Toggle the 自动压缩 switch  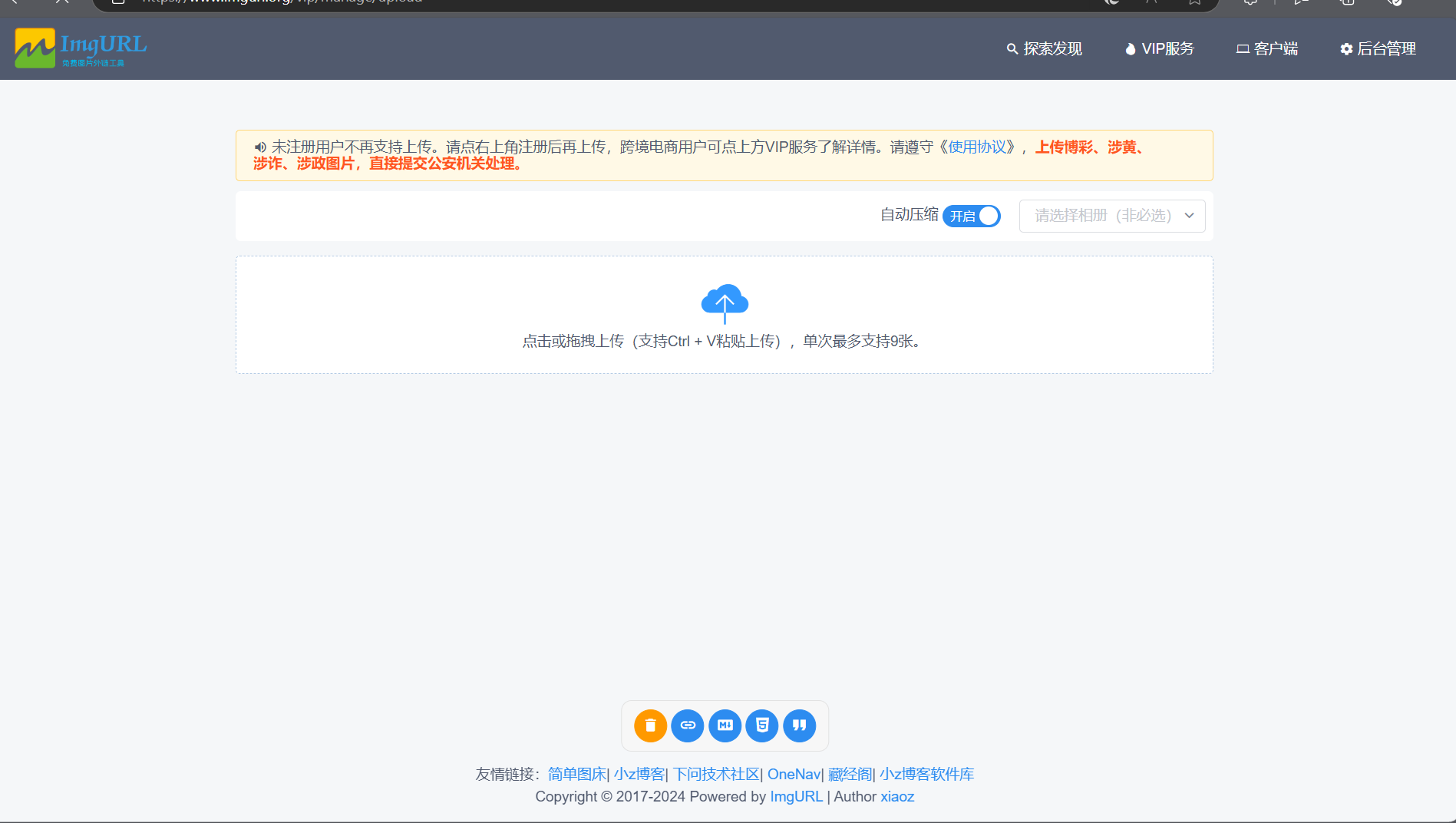point(972,216)
